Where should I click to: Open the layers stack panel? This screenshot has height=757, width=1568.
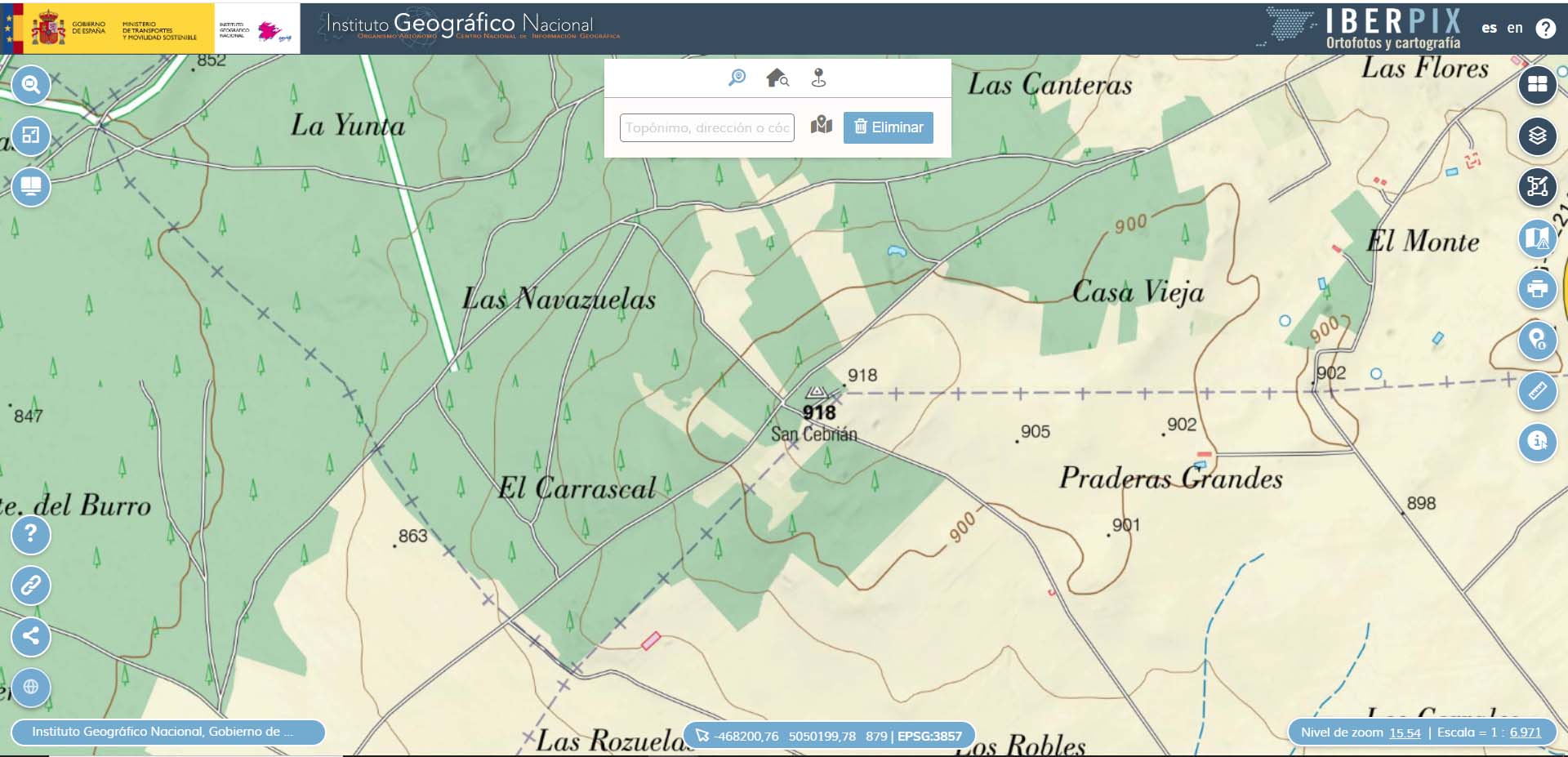1537,136
